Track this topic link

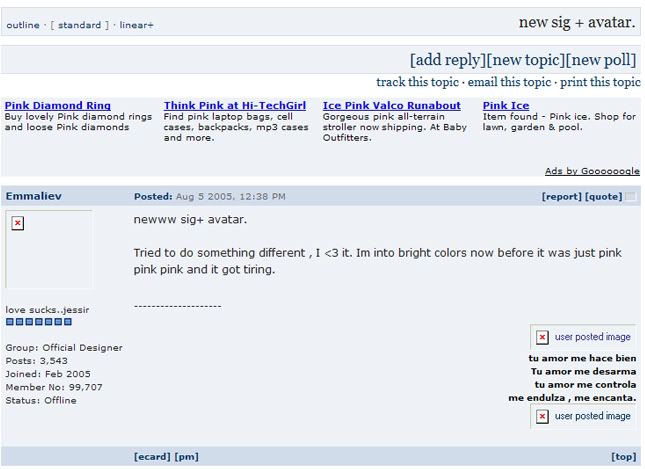417,82
